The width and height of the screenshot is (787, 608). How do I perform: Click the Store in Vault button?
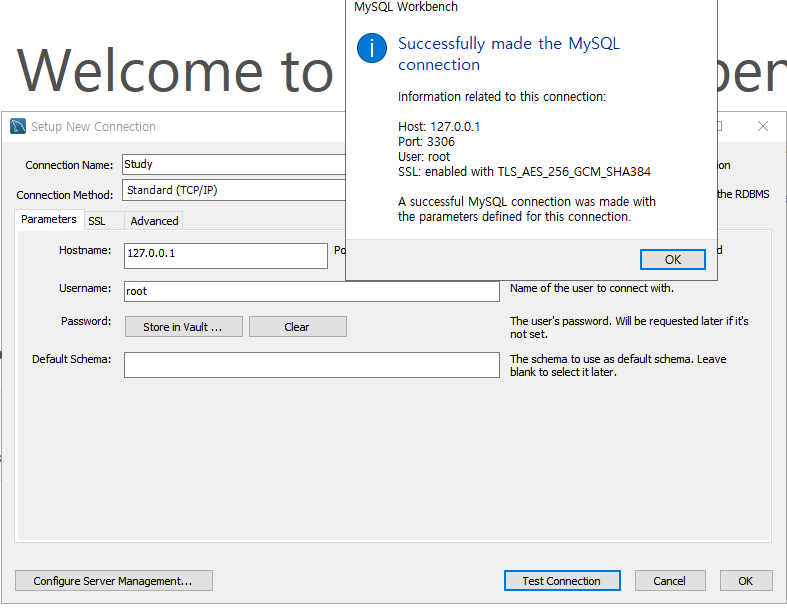click(x=183, y=327)
